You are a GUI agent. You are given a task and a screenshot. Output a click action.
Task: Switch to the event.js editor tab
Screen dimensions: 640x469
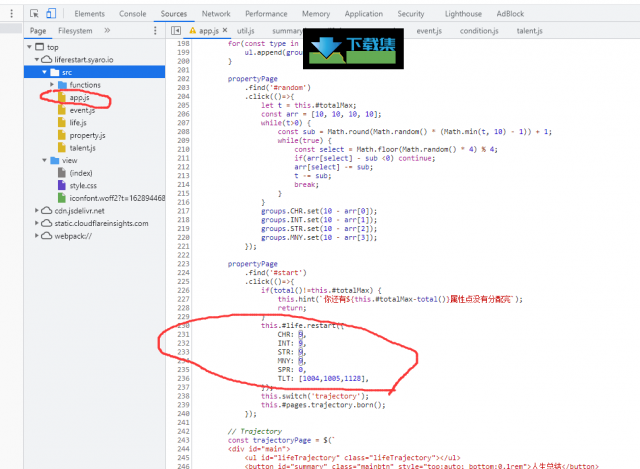coord(429,31)
